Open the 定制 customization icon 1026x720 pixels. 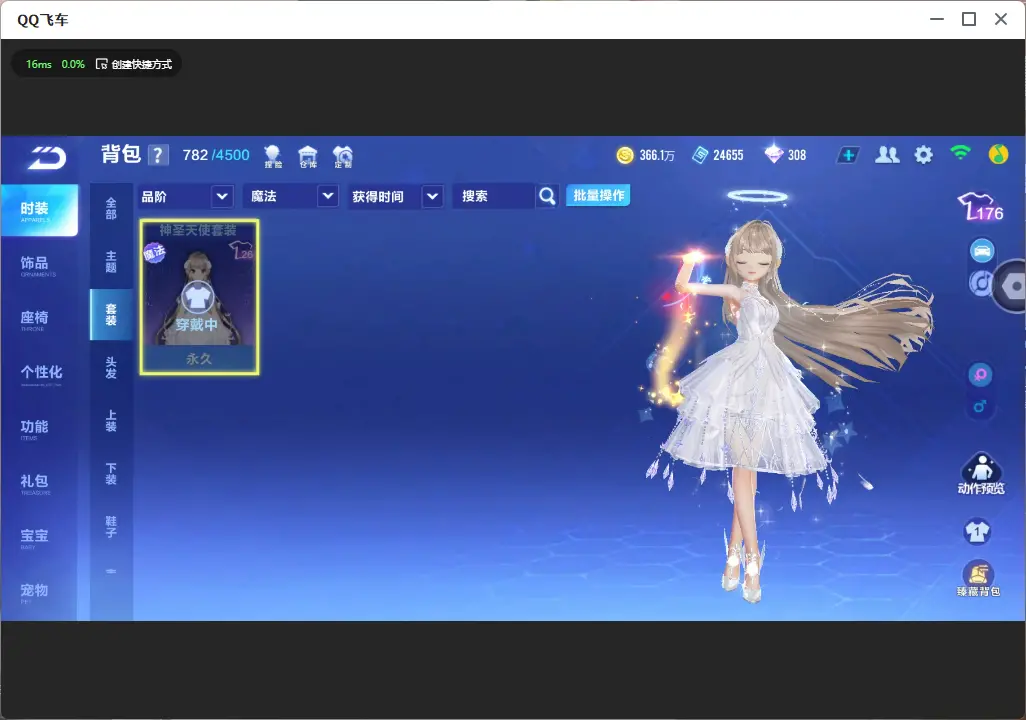343,156
